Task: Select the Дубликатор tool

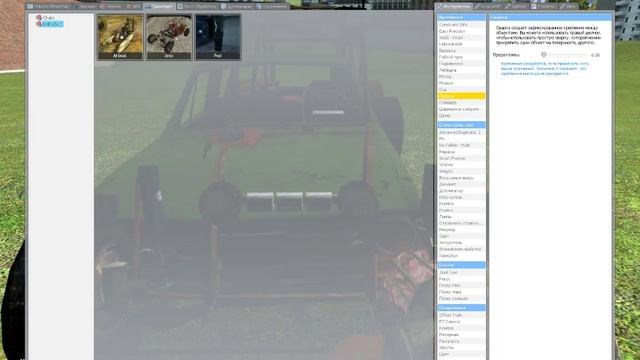Action: click(461, 191)
